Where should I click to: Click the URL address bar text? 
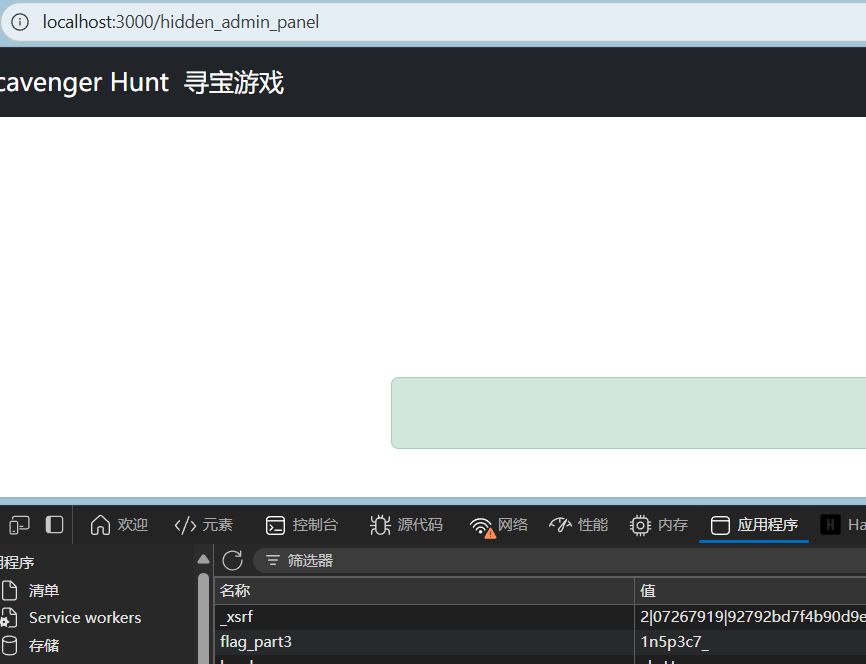pos(181,22)
